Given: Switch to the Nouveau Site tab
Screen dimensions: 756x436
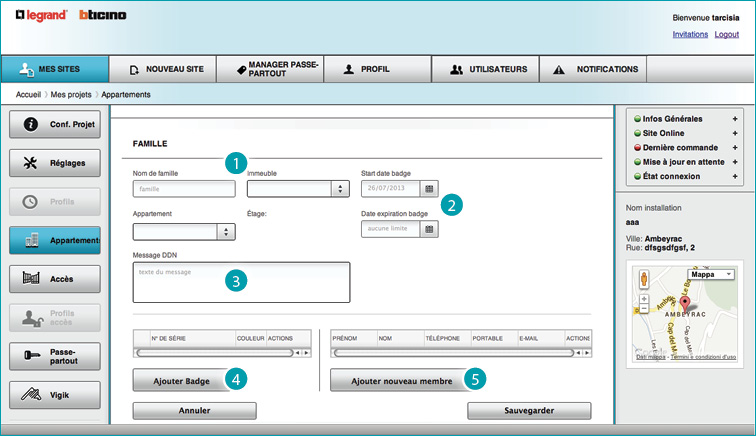Looking at the screenshot, I should [x=165, y=70].
